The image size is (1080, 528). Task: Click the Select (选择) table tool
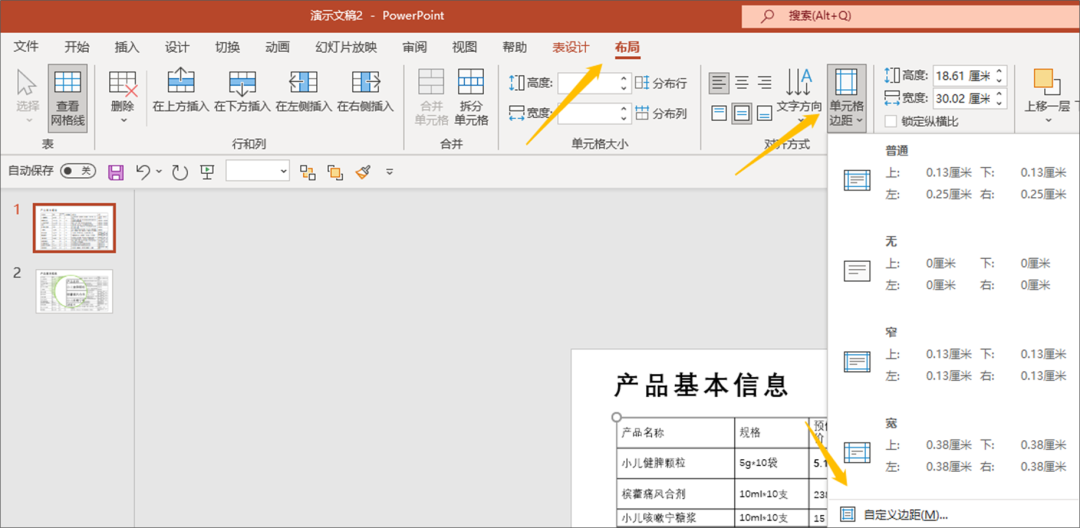click(x=26, y=96)
